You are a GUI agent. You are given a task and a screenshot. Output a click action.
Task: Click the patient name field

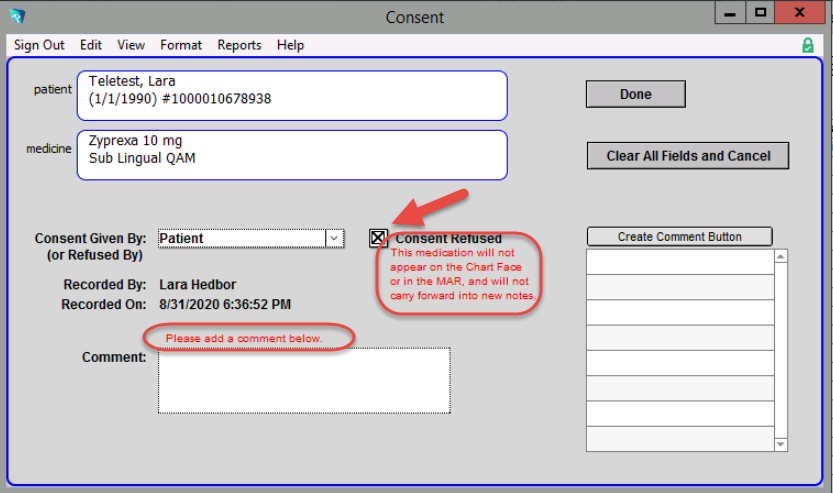click(292, 96)
